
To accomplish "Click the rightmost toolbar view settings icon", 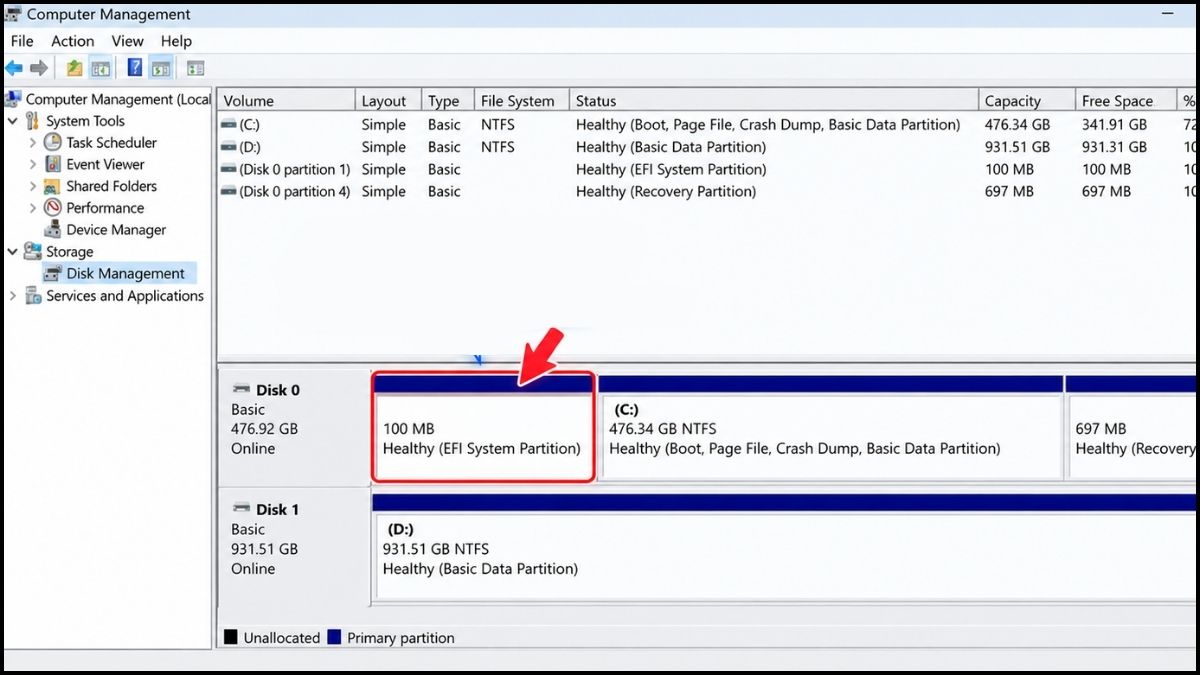I will pos(196,68).
